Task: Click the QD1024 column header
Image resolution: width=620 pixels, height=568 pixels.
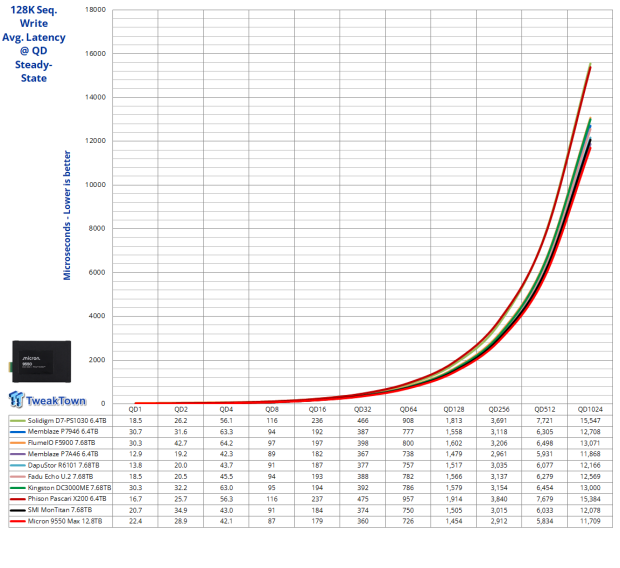Action: click(589, 409)
